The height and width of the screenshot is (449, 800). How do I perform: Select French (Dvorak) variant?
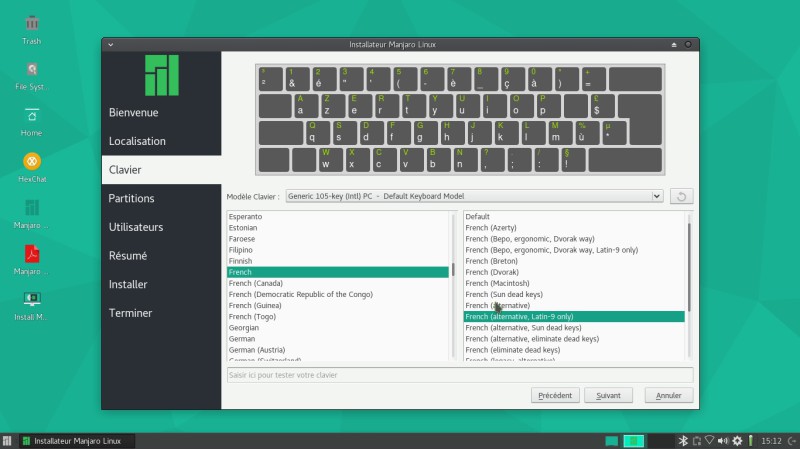pyautogui.click(x=574, y=272)
